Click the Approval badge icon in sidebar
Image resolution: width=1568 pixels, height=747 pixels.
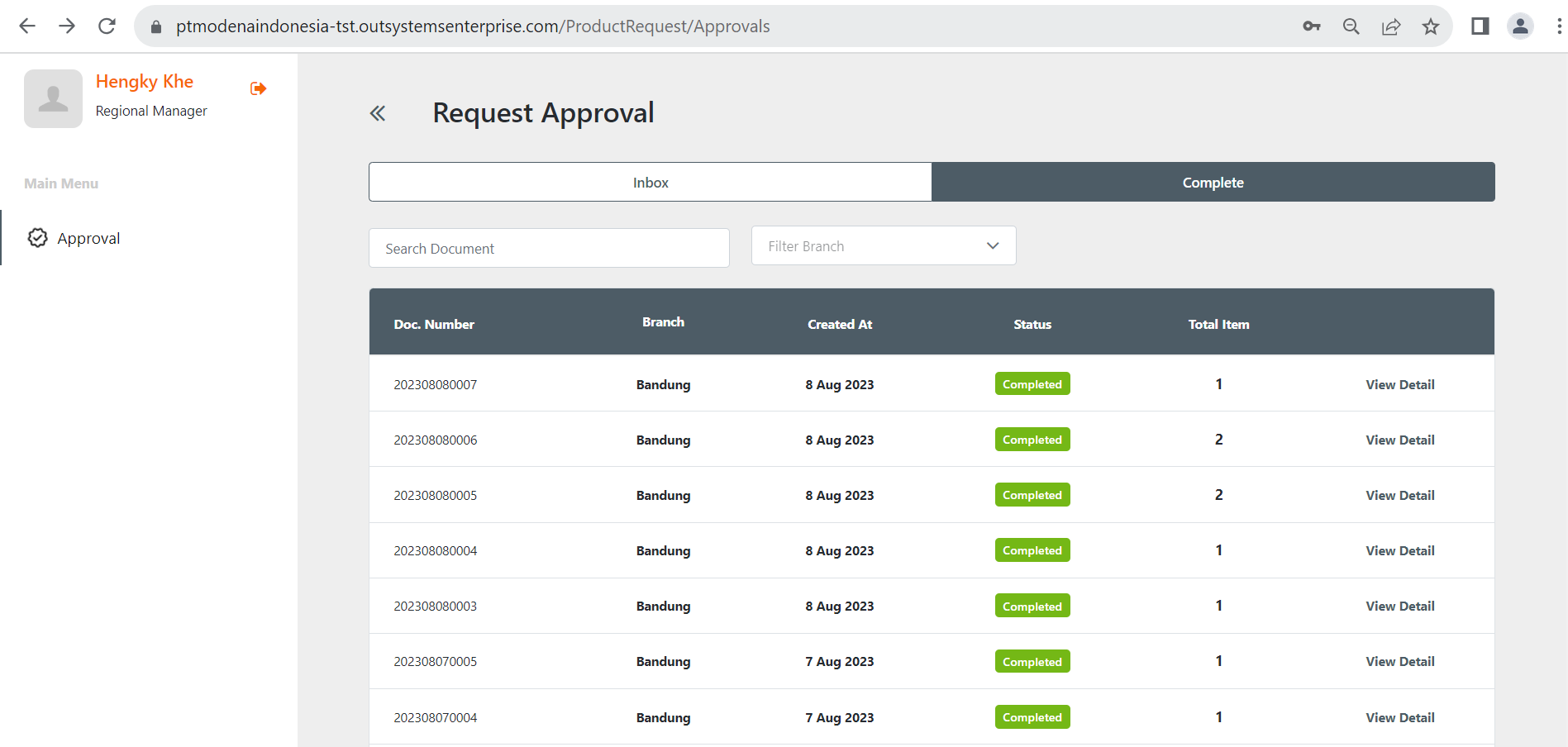[38, 238]
